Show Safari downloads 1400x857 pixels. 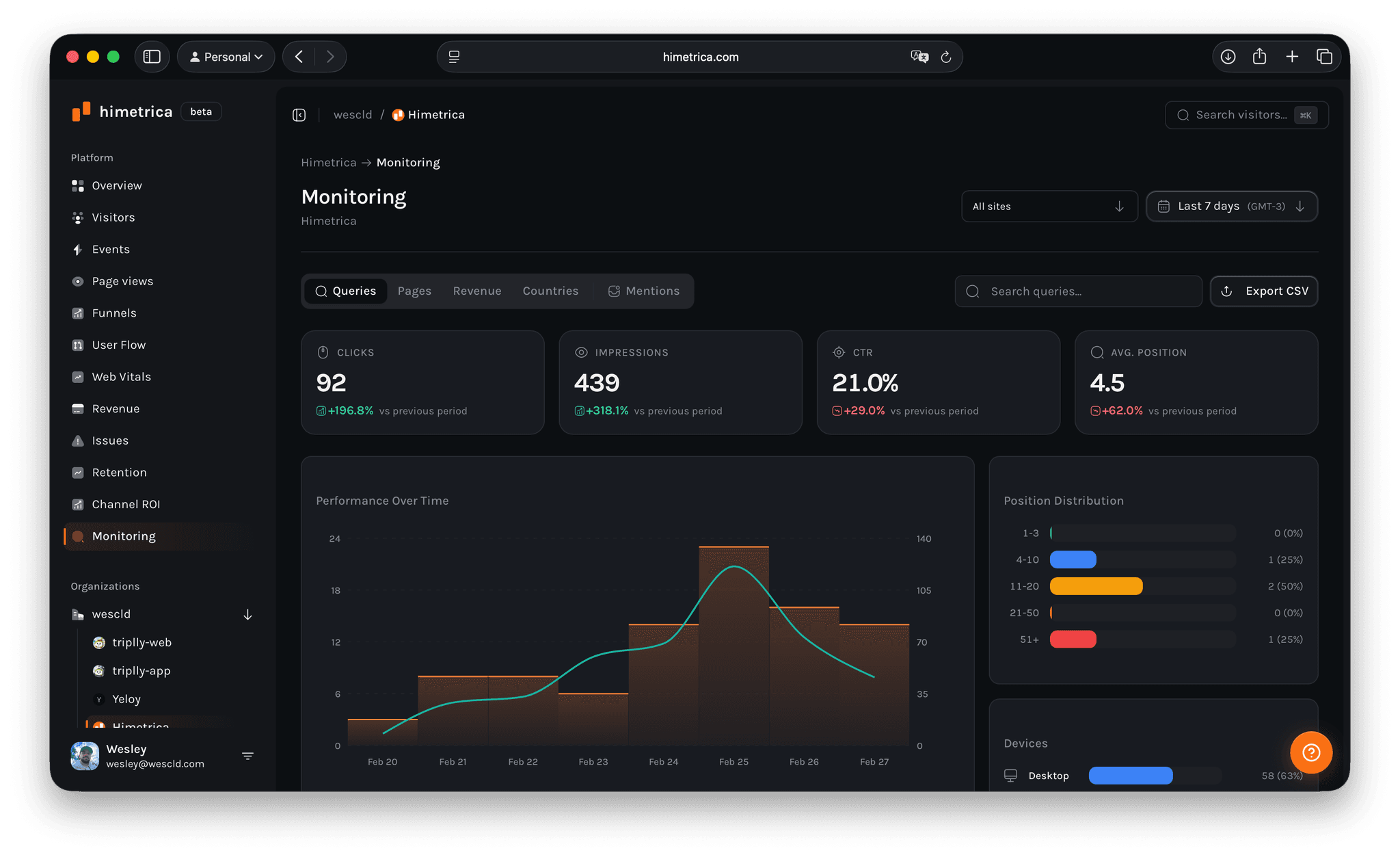click(x=1228, y=57)
